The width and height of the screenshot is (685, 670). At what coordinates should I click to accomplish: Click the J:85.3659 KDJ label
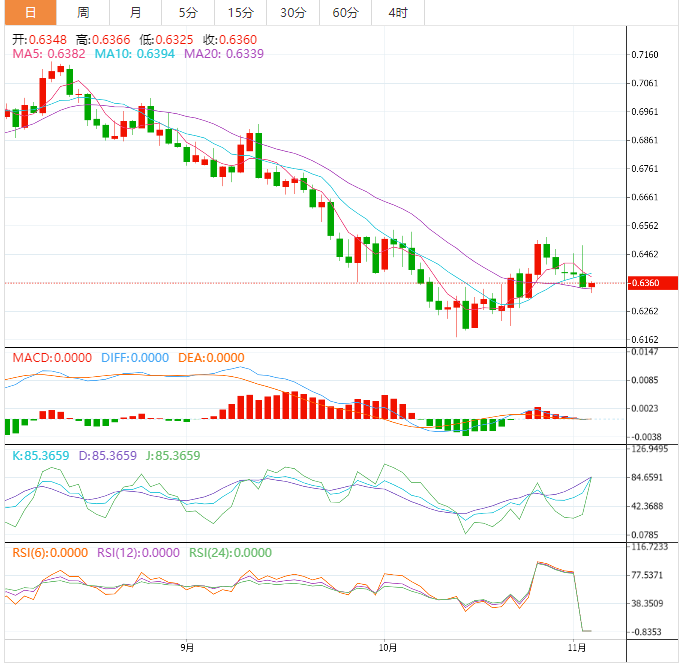tap(173, 456)
